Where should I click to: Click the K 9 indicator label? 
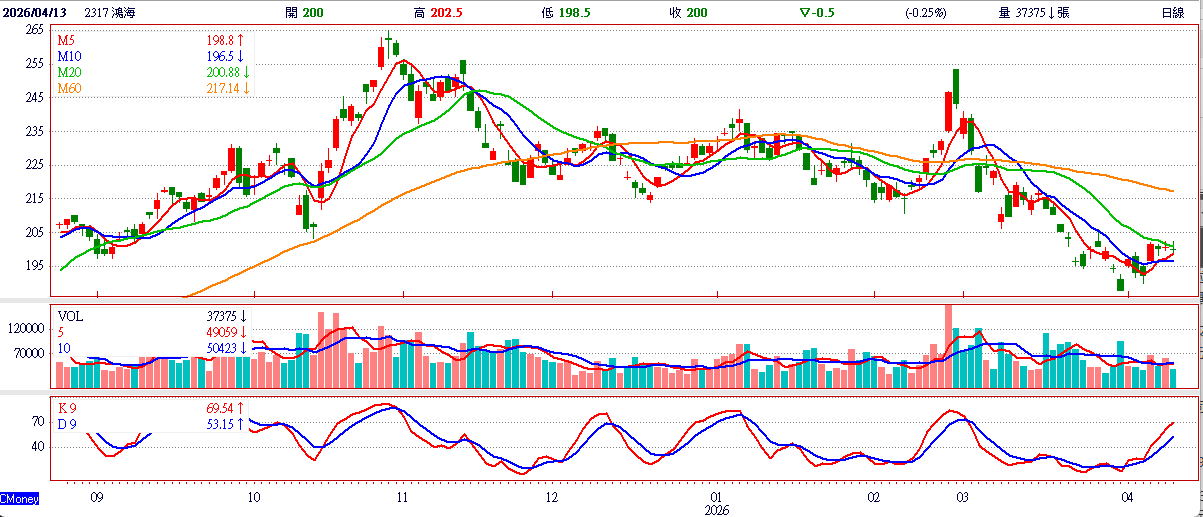[x=67, y=408]
